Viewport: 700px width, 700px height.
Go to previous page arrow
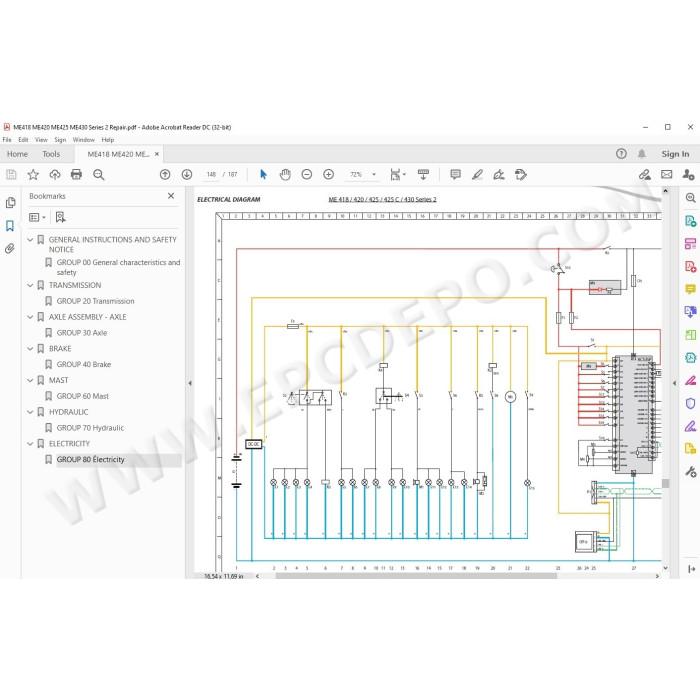pos(165,175)
